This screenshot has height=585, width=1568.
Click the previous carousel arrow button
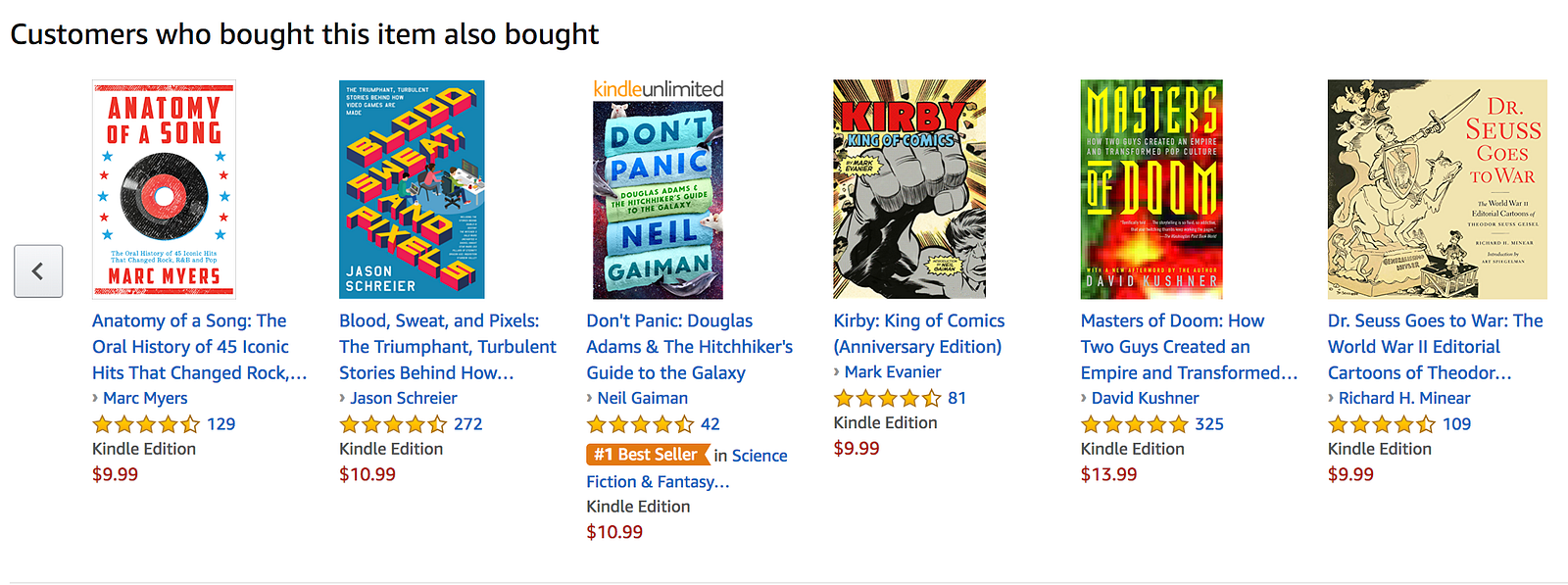tap(38, 271)
